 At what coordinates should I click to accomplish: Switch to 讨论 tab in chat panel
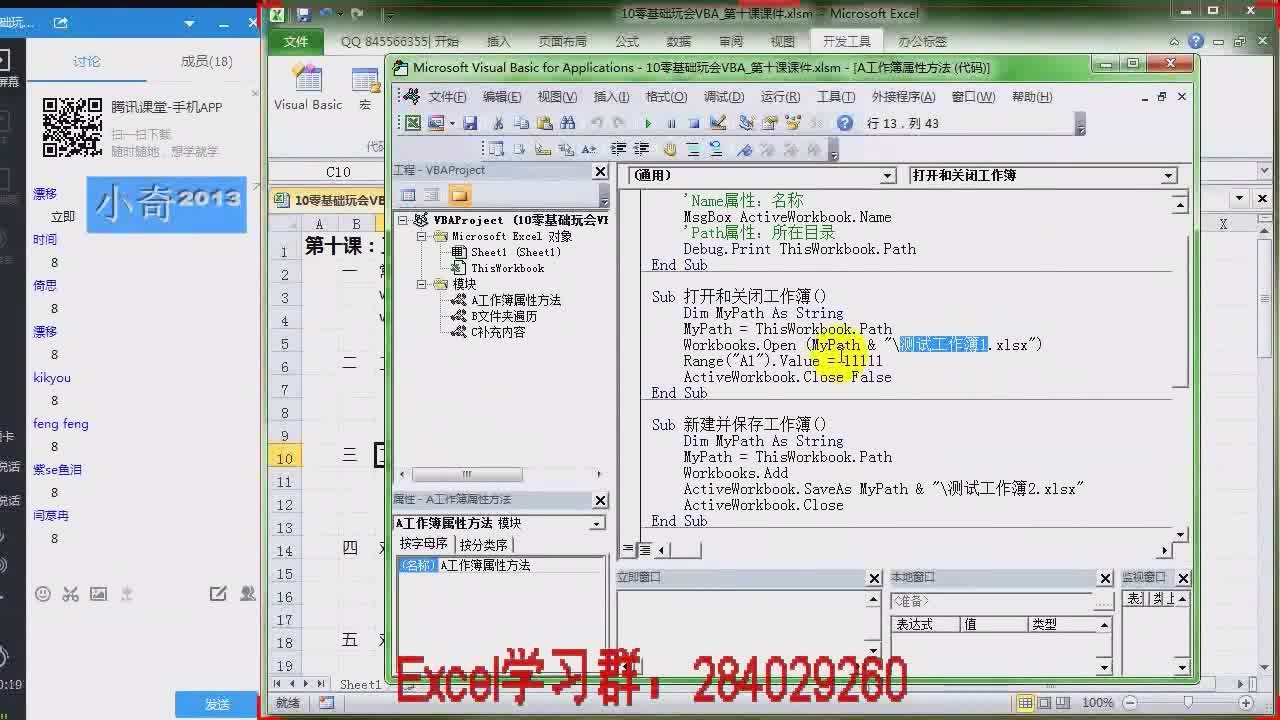(x=87, y=61)
